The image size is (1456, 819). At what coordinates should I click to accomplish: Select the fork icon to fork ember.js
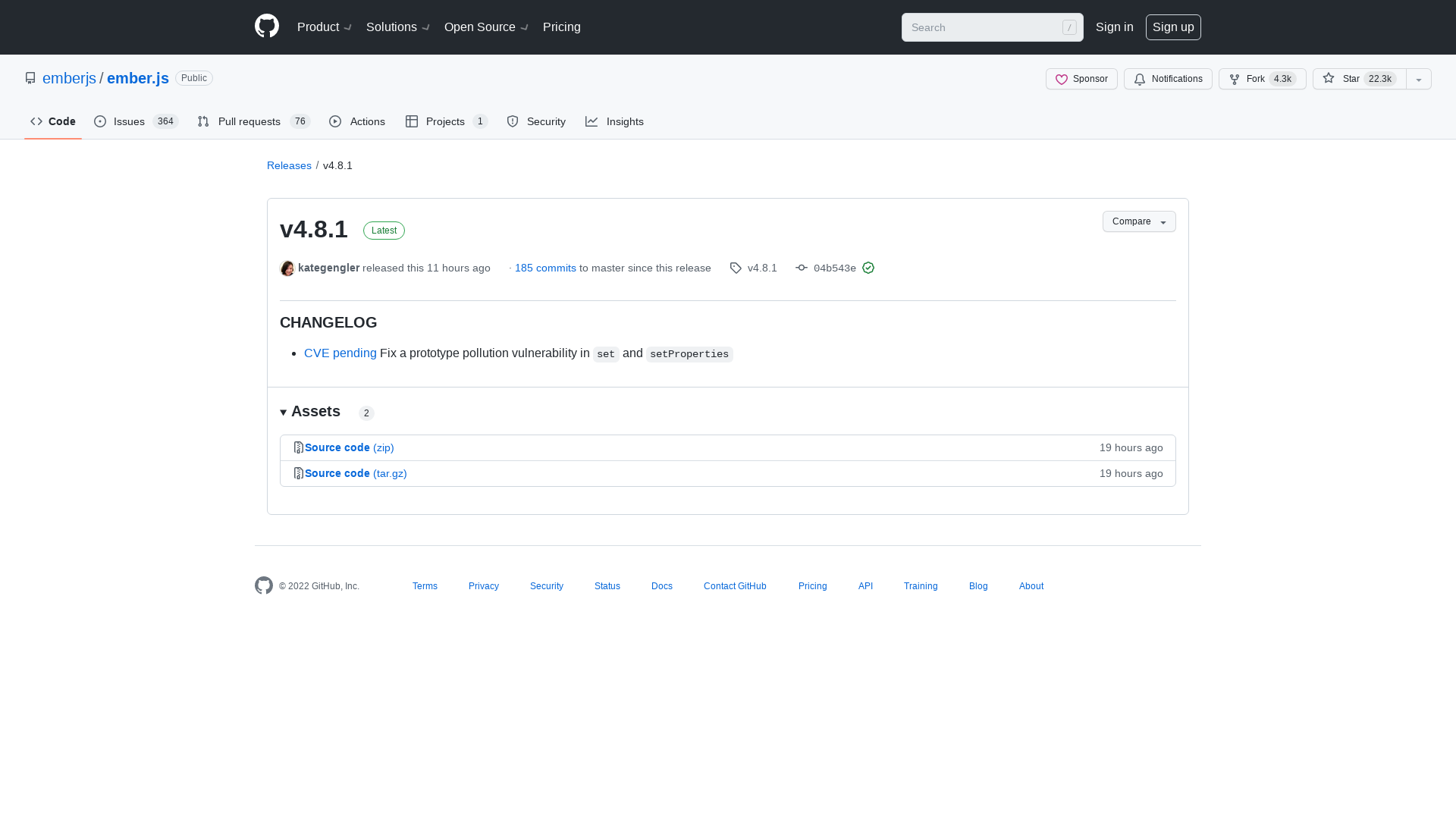pos(1233,79)
